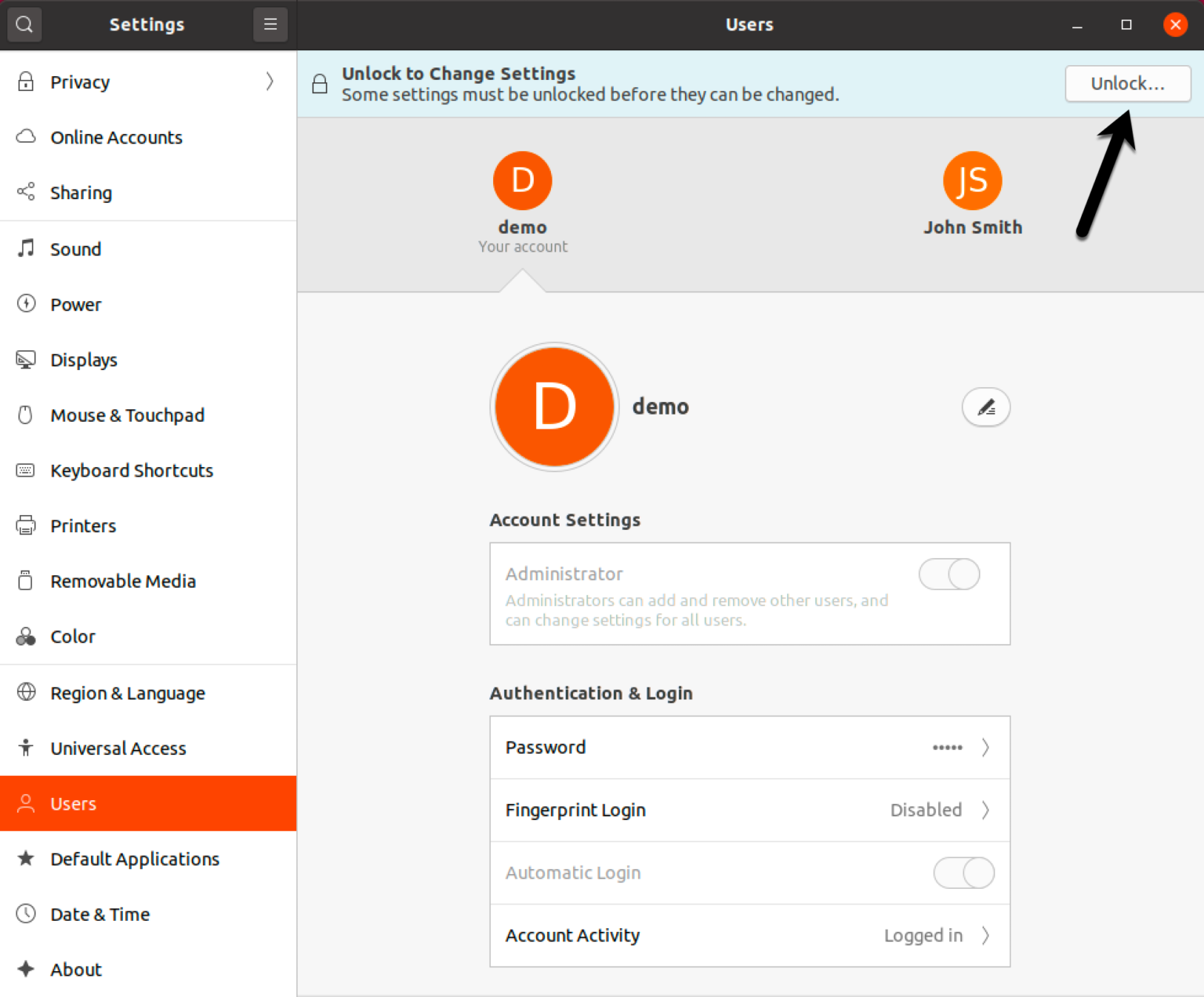1204x997 pixels.
Task: Click the Removable Media icon
Action: [x=26, y=581]
